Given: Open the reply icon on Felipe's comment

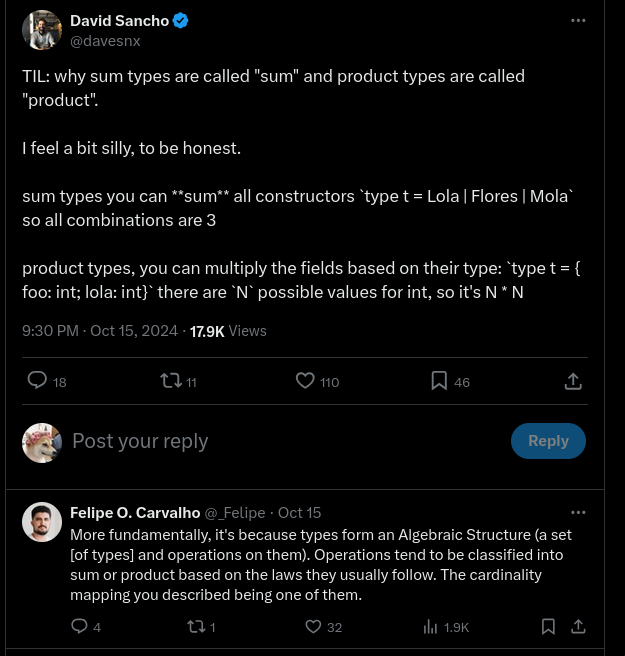Looking at the screenshot, I should click(80, 626).
